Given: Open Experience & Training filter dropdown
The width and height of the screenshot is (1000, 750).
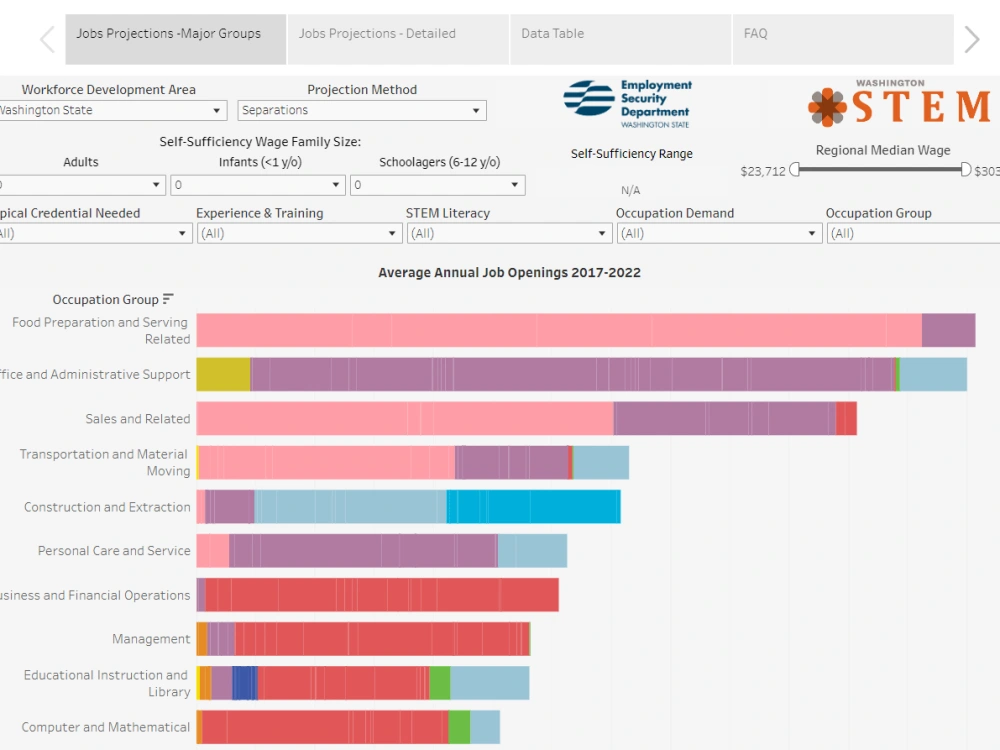Looking at the screenshot, I should 299,233.
